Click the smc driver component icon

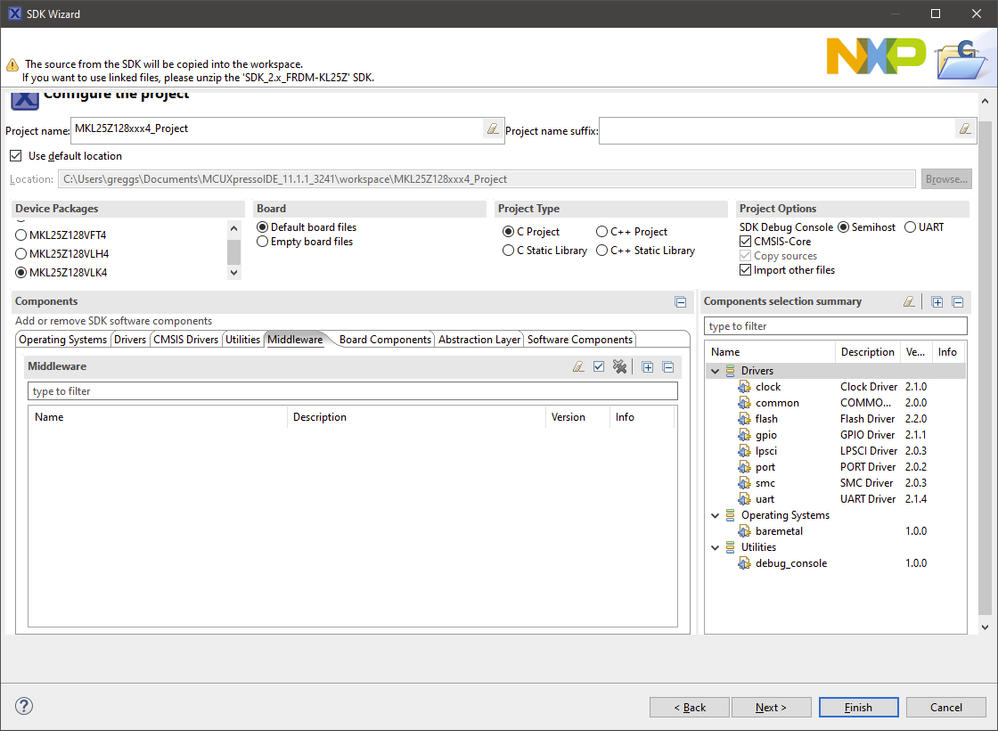click(744, 483)
